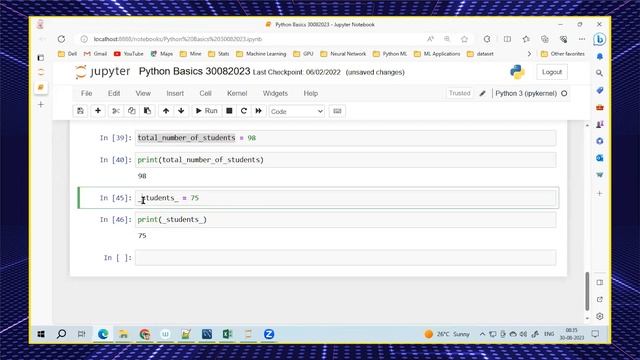Open the YouTube bookmark

pyautogui.click(x=129, y=54)
